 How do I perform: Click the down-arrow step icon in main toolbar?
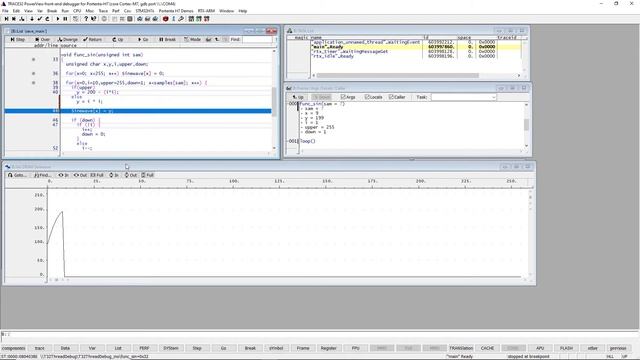[32, 19]
